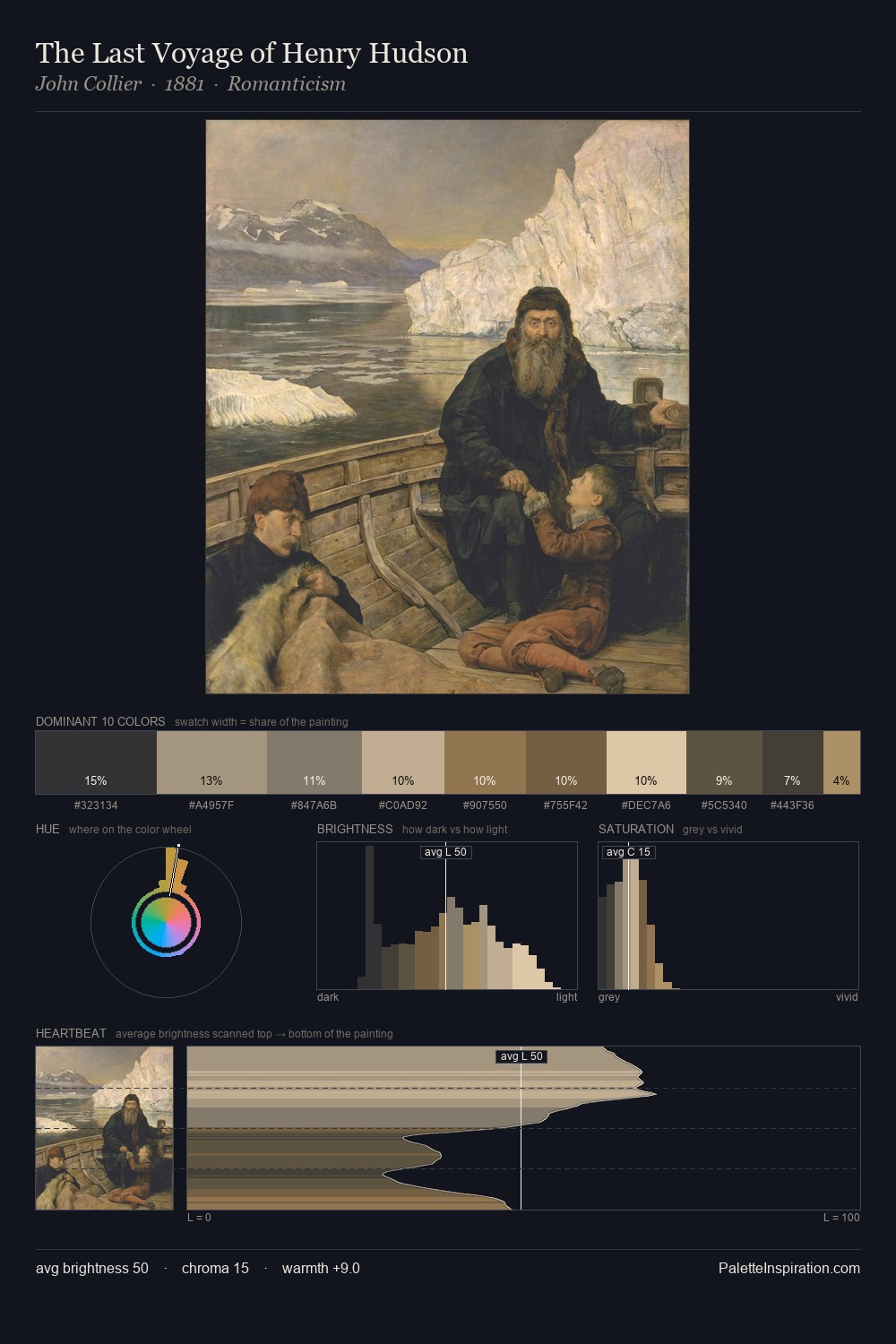Click the "BRIGHTNESS" section heading
896x1344 pixels.
point(355,829)
